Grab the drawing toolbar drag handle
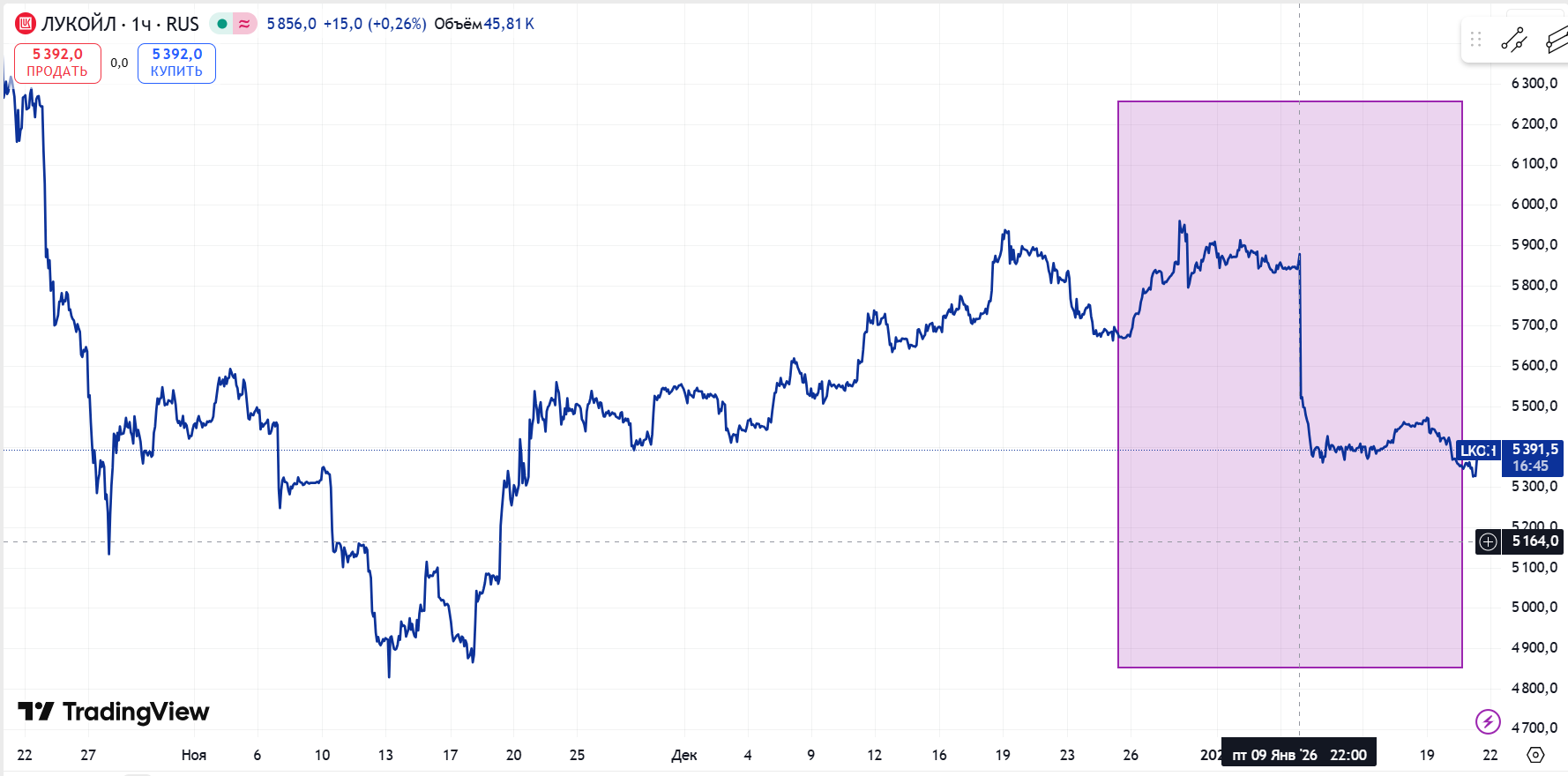 point(1476,40)
